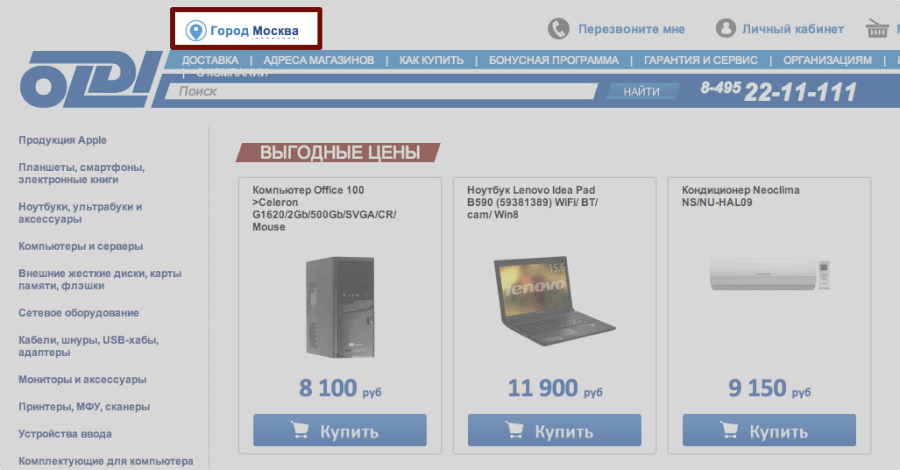Viewport: 900px width, 470px height.
Task: Open Комплектующие для компьютера category
Action: (x=106, y=461)
